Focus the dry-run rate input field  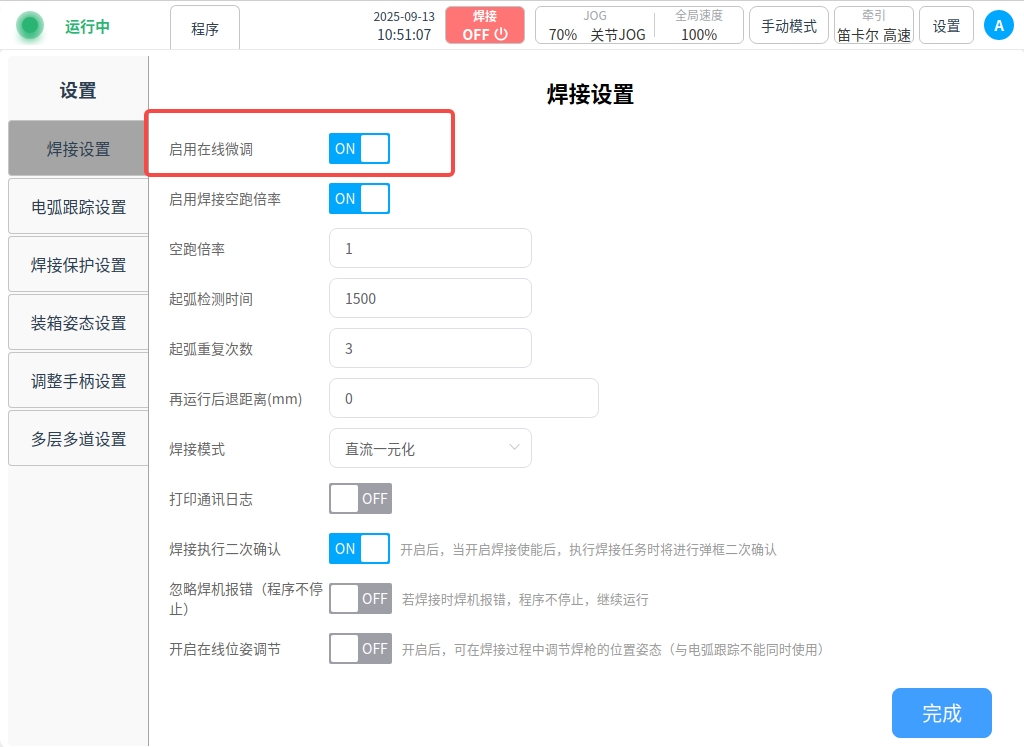click(x=430, y=248)
